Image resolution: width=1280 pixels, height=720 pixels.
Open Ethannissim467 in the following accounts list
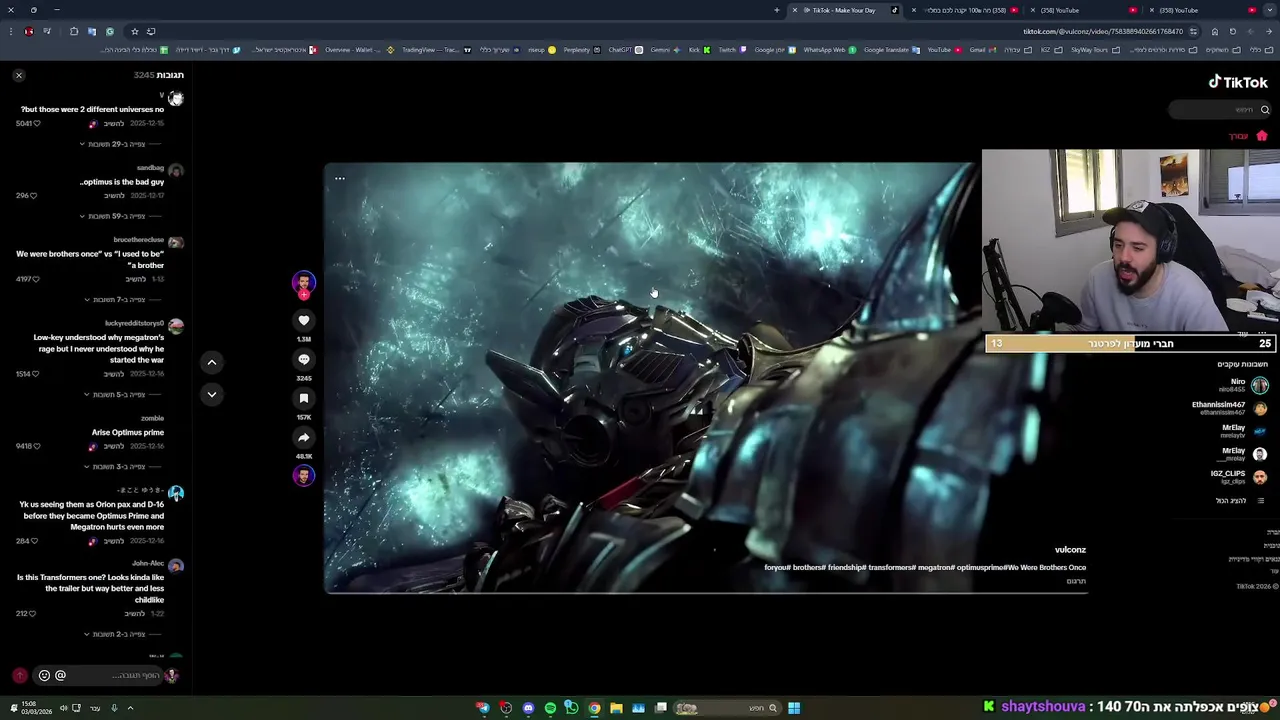point(1231,408)
